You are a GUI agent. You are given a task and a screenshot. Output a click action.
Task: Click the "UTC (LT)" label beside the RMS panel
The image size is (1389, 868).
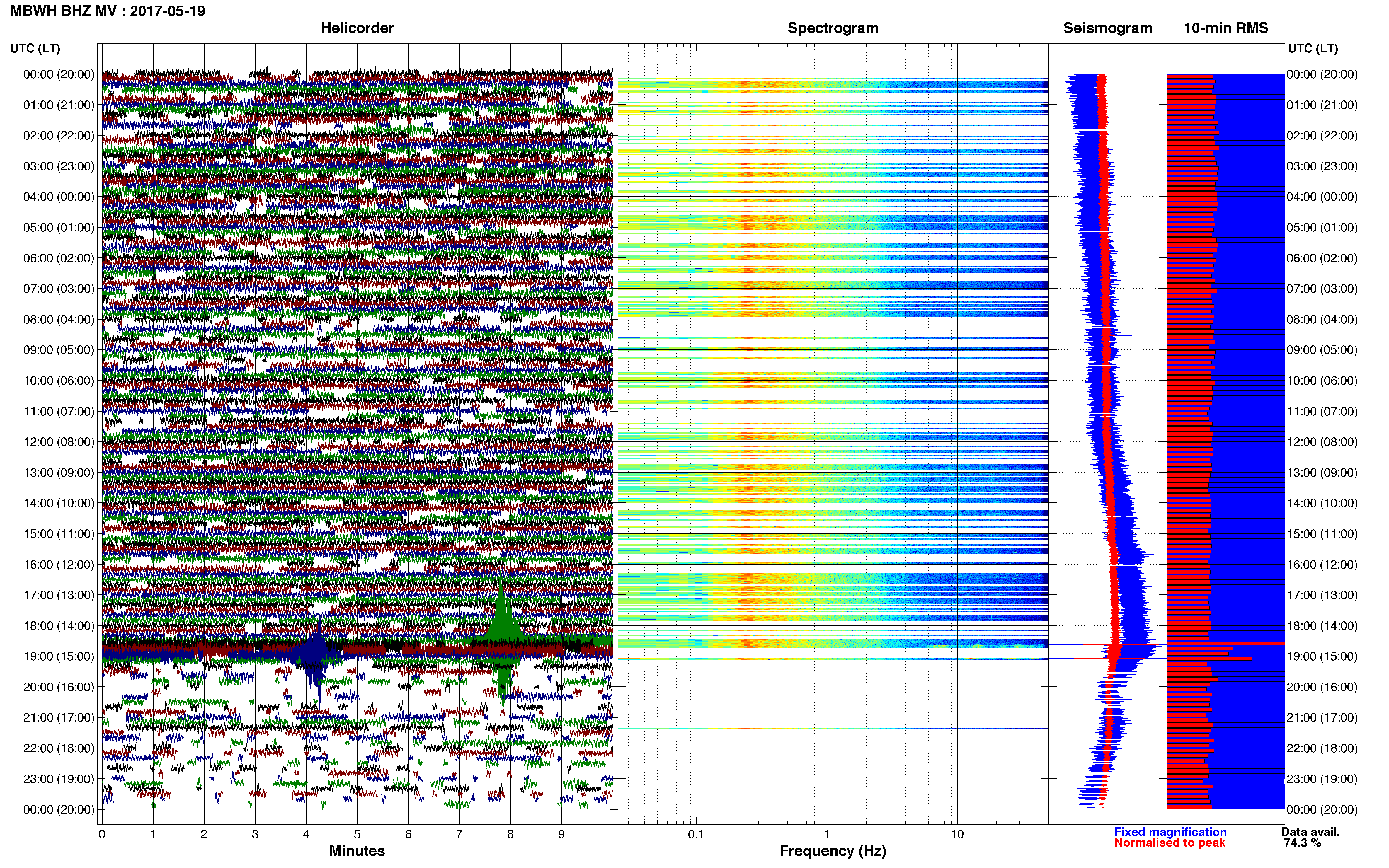[1313, 48]
